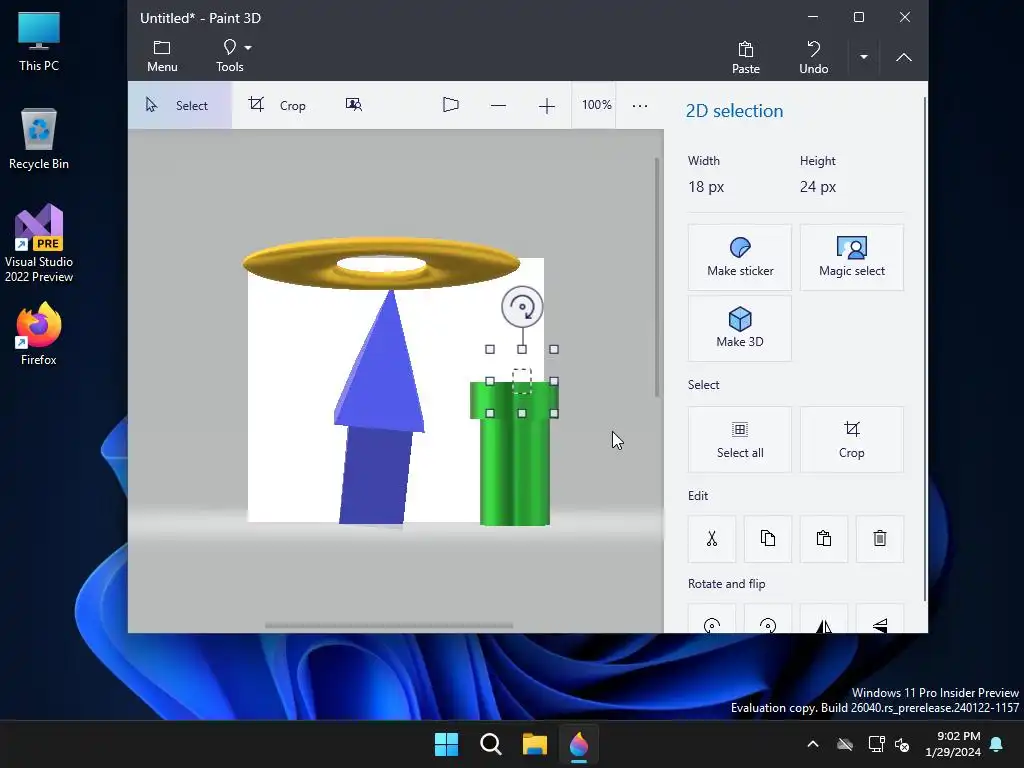Select the Firefox desktop shortcut

coord(39,334)
